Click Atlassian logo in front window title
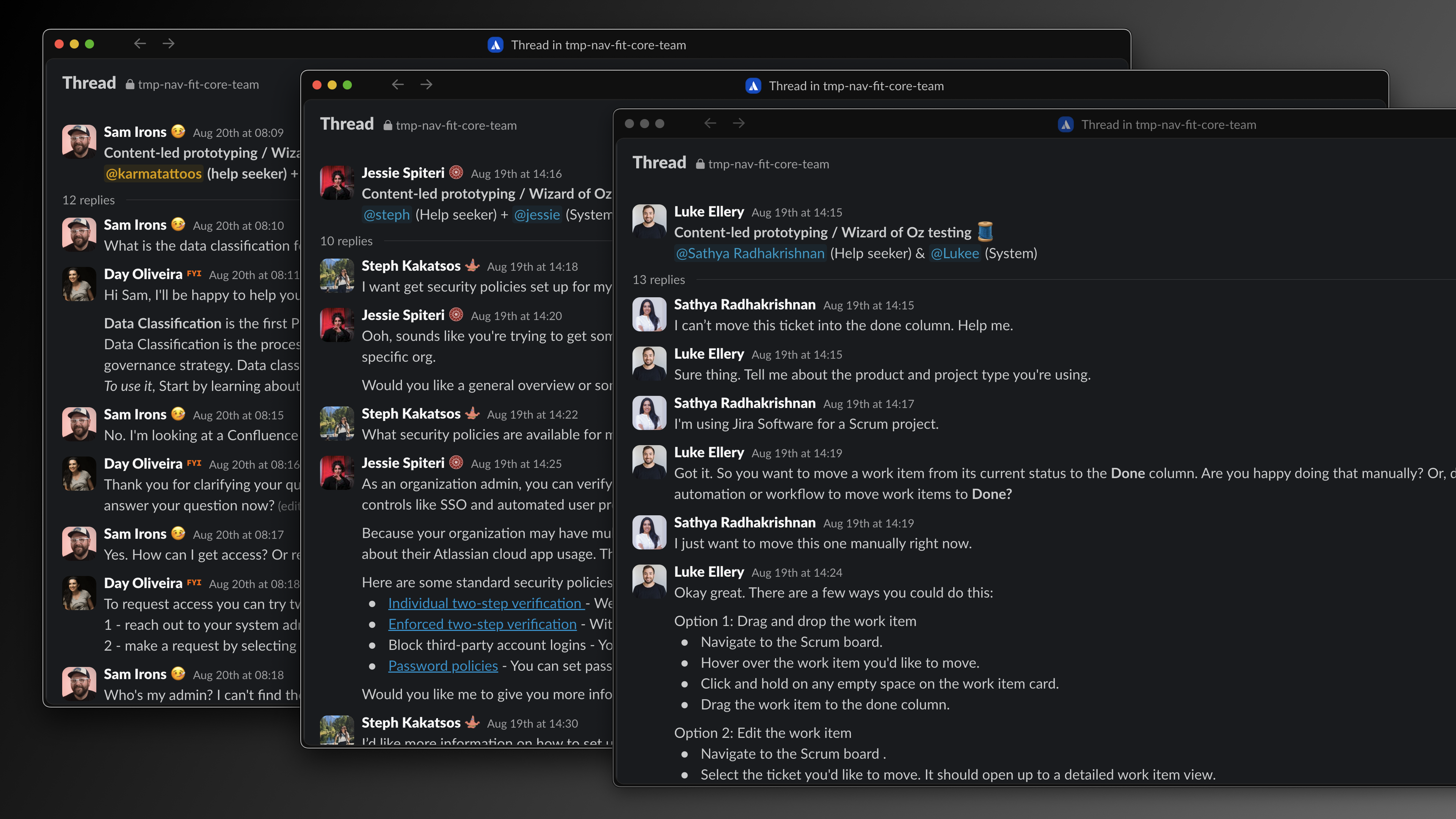The height and width of the screenshot is (819, 1456). pyautogui.click(x=1065, y=124)
